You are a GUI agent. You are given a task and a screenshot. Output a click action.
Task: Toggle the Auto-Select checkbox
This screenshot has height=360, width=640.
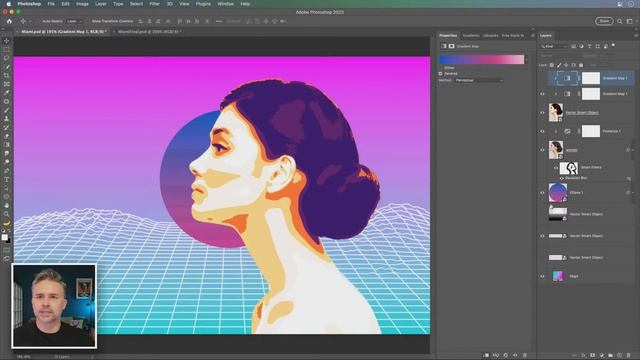click(39, 21)
